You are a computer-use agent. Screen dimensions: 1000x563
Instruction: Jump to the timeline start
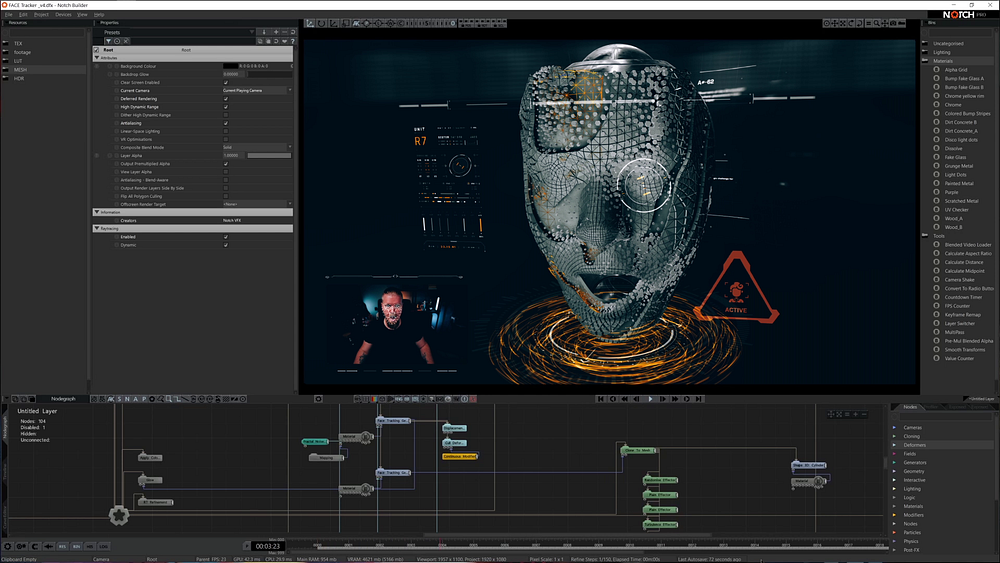click(602, 399)
